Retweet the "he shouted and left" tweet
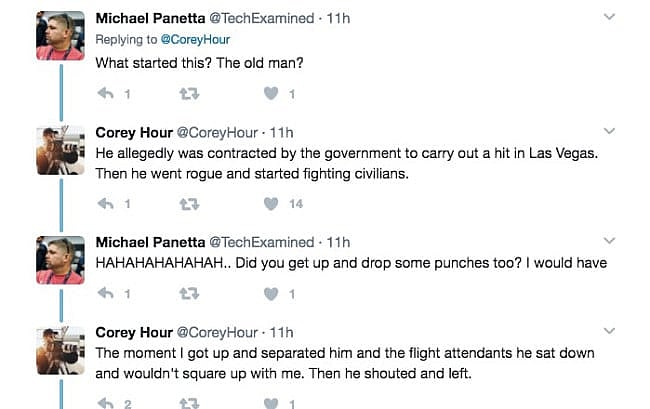The height and width of the screenshot is (409, 650). [x=187, y=402]
